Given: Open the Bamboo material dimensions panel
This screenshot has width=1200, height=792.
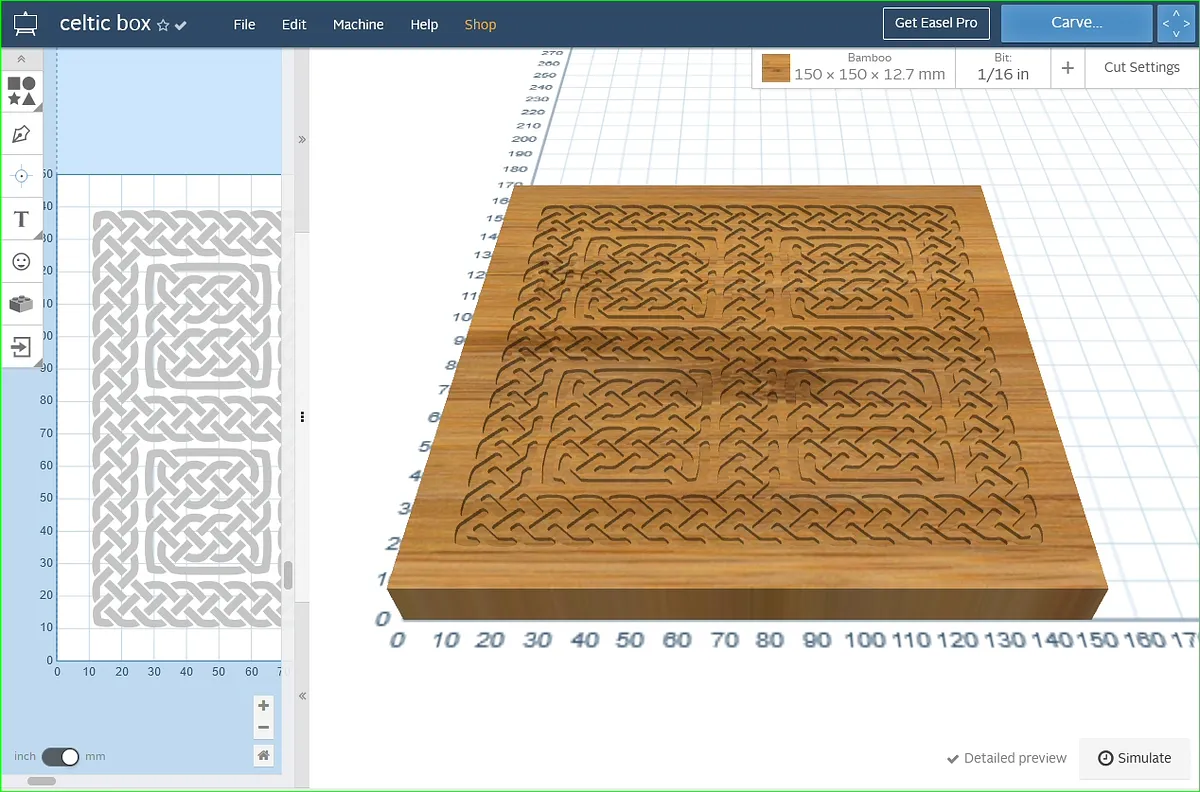Looking at the screenshot, I should [x=854, y=68].
